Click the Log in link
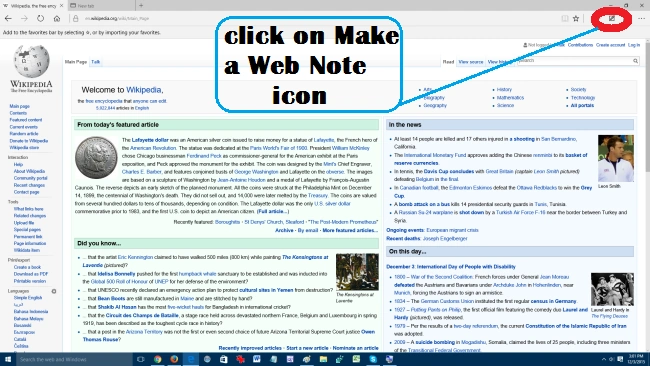The width and height of the screenshot is (650, 366). click(634, 45)
